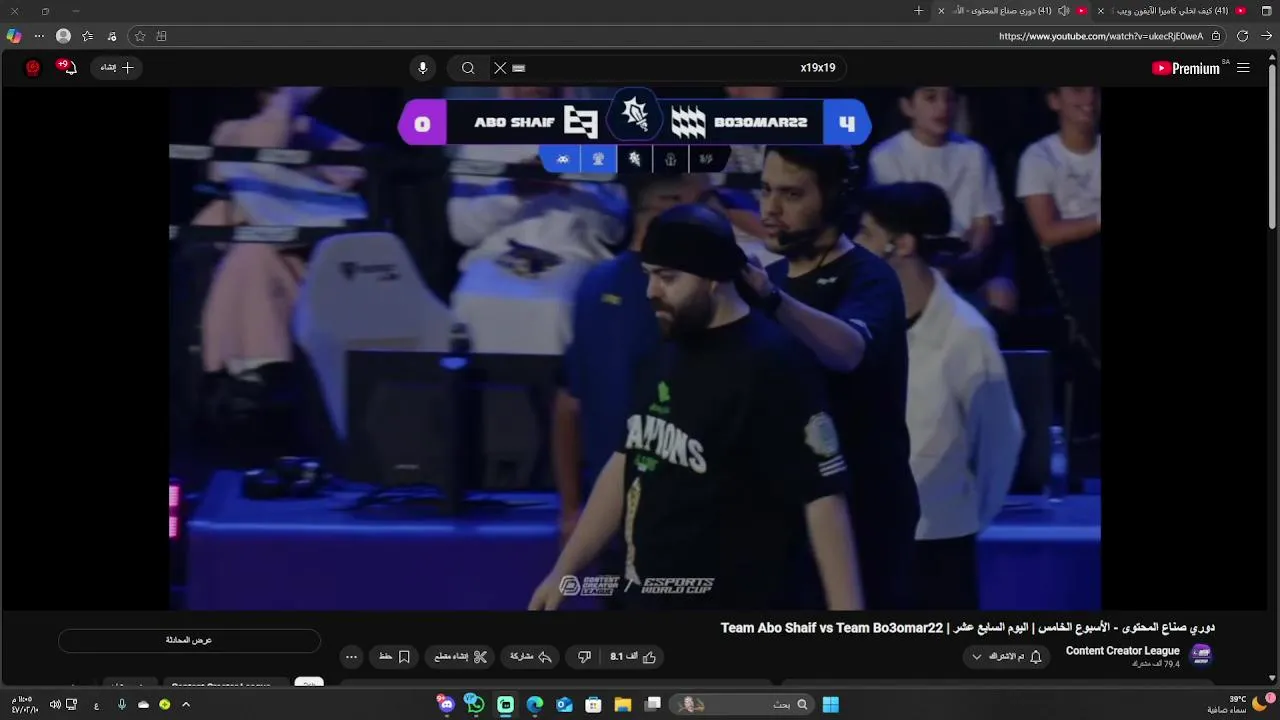
Task: Refresh the current page
Action: pyautogui.click(x=1242, y=36)
